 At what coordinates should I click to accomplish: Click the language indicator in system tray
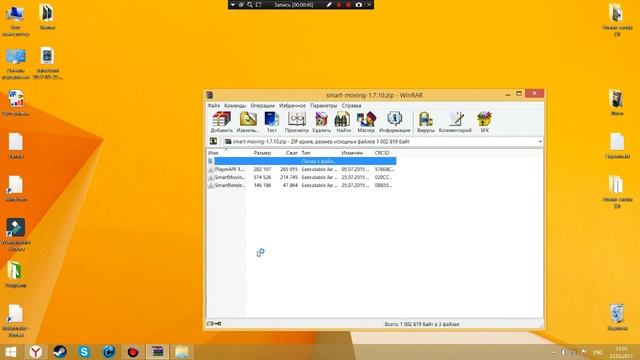click(x=598, y=352)
